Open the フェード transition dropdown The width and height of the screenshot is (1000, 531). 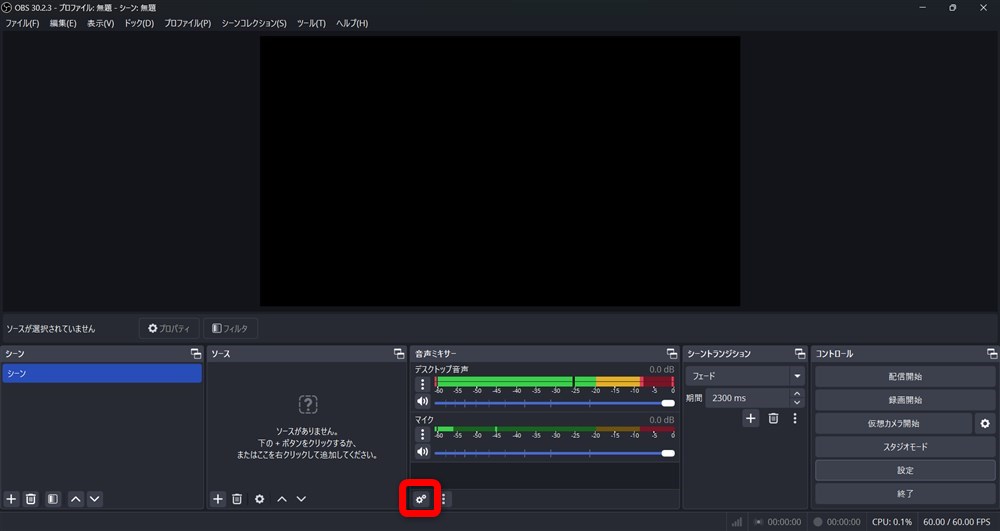click(x=745, y=376)
